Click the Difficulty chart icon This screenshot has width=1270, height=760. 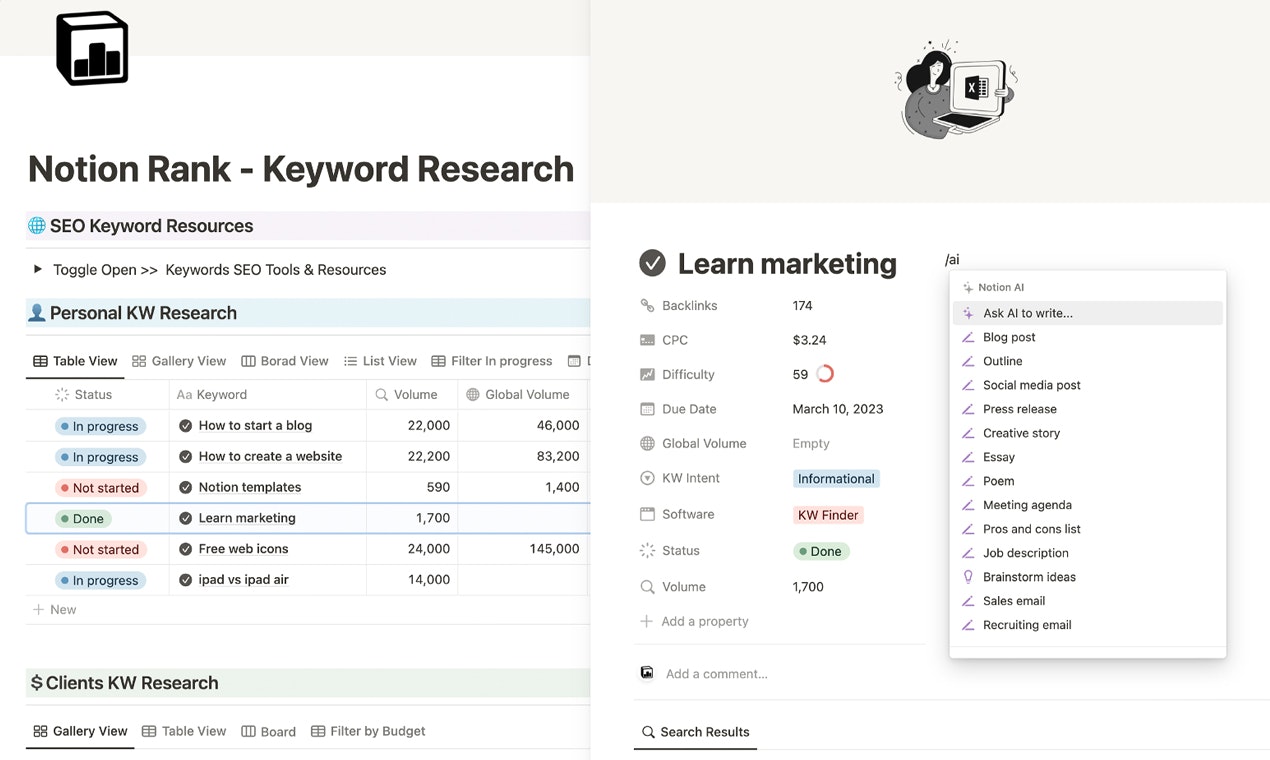pyautogui.click(x=647, y=375)
